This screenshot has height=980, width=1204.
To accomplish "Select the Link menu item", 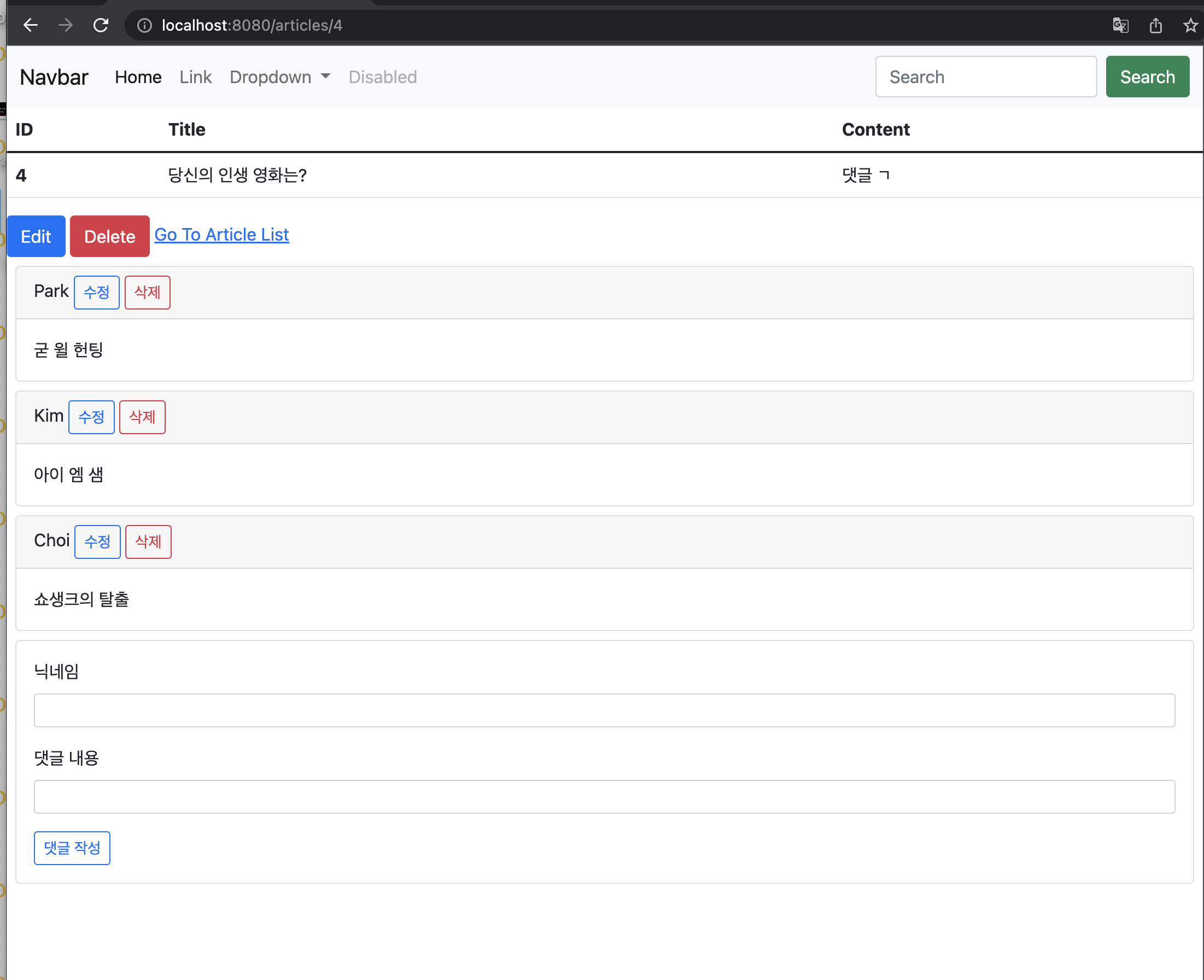I will point(195,77).
